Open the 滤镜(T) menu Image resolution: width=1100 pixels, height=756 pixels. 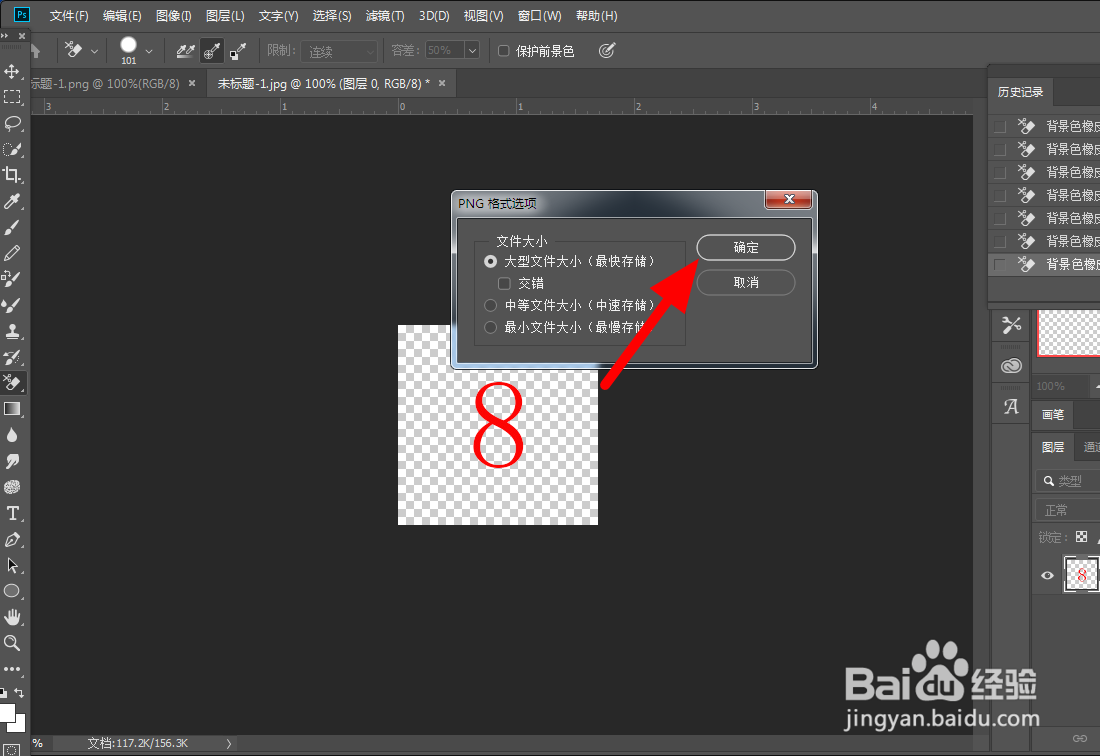pos(385,15)
